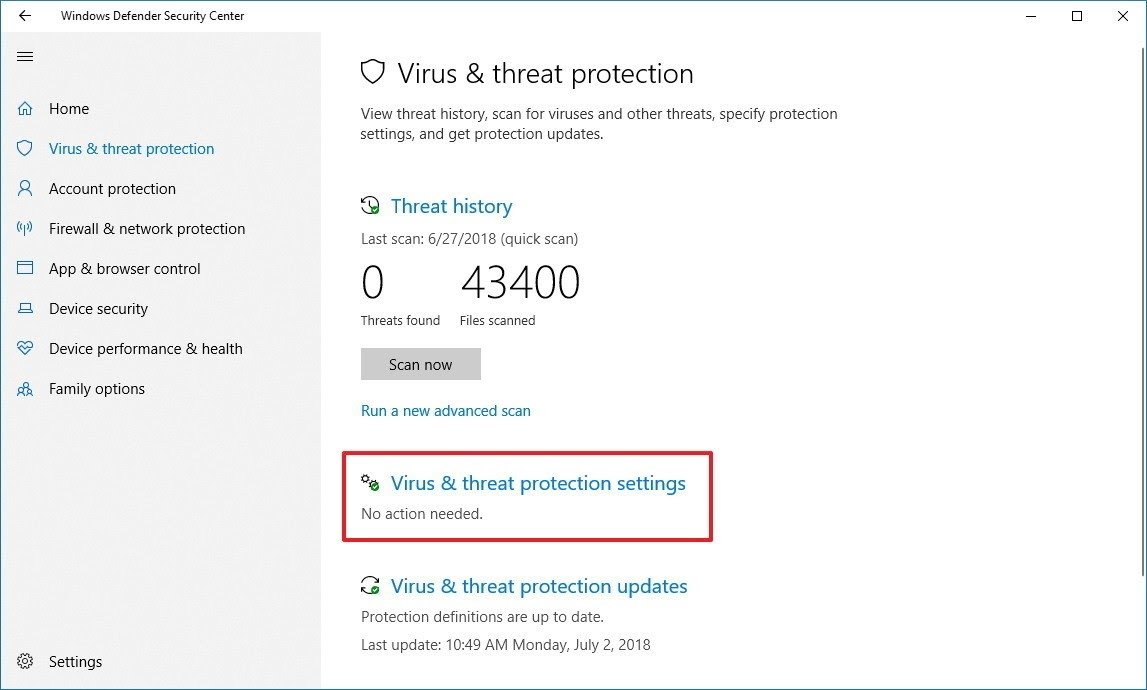This screenshot has width=1147, height=690.
Task: Click the Threat history clock icon
Action: tap(370, 206)
